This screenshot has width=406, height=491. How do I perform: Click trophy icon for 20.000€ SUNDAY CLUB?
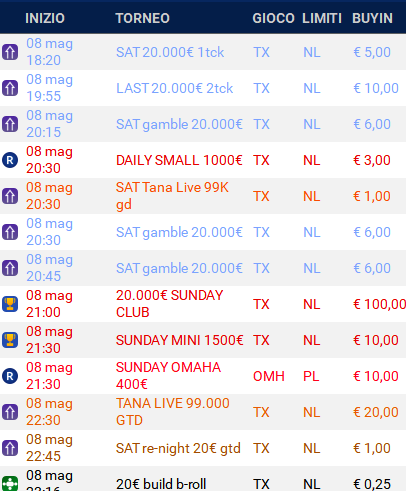click(x=10, y=304)
